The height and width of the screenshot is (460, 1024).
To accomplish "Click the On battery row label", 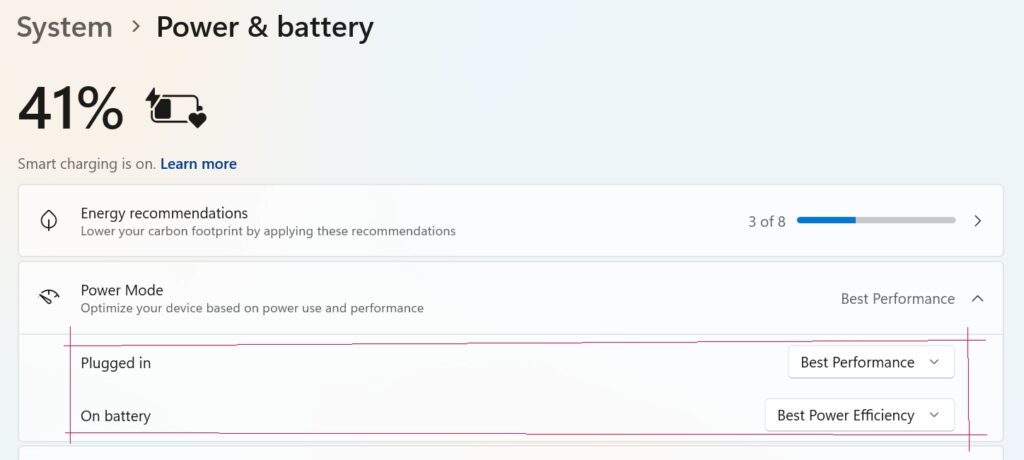I will click(116, 416).
